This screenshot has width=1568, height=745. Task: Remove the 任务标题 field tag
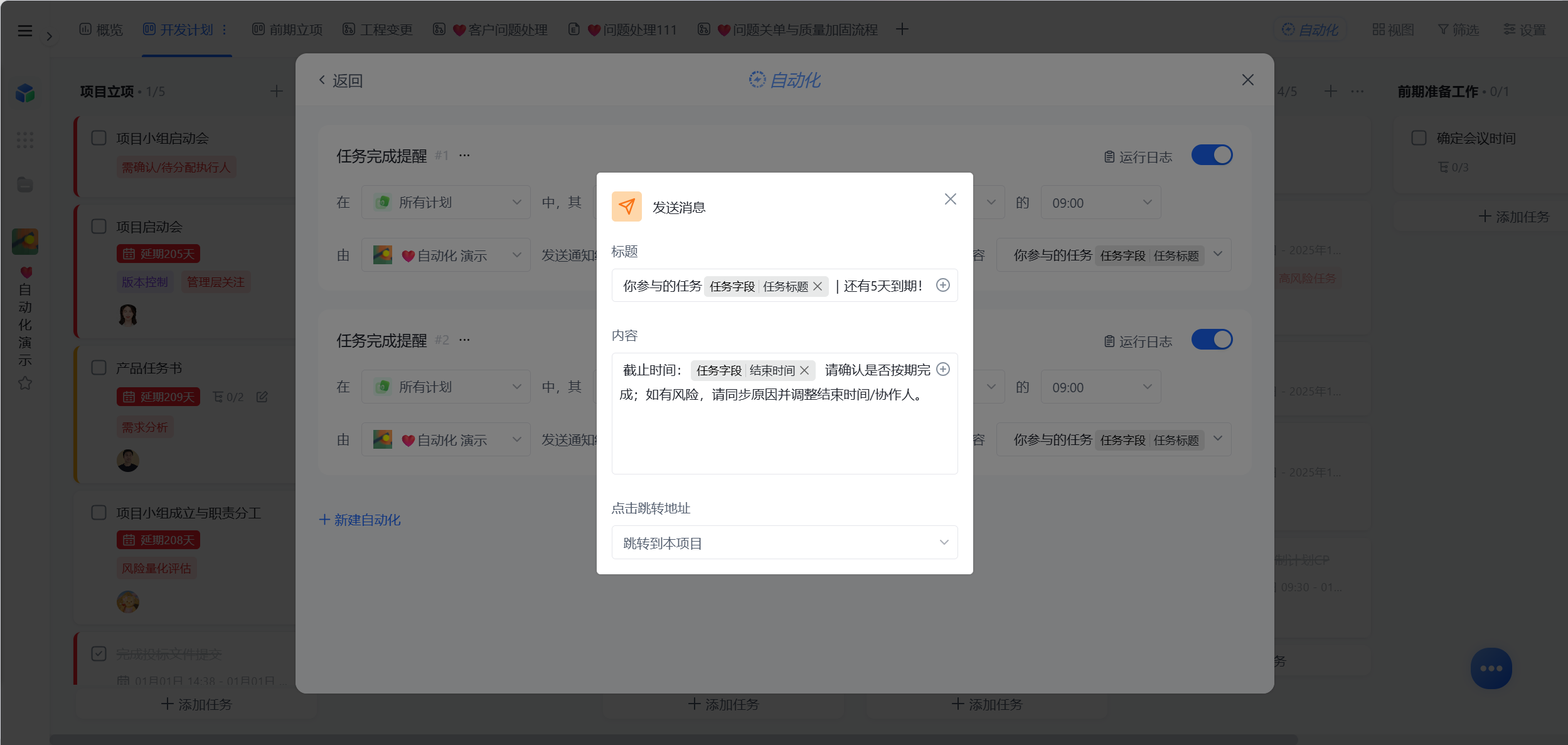[x=818, y=286]
